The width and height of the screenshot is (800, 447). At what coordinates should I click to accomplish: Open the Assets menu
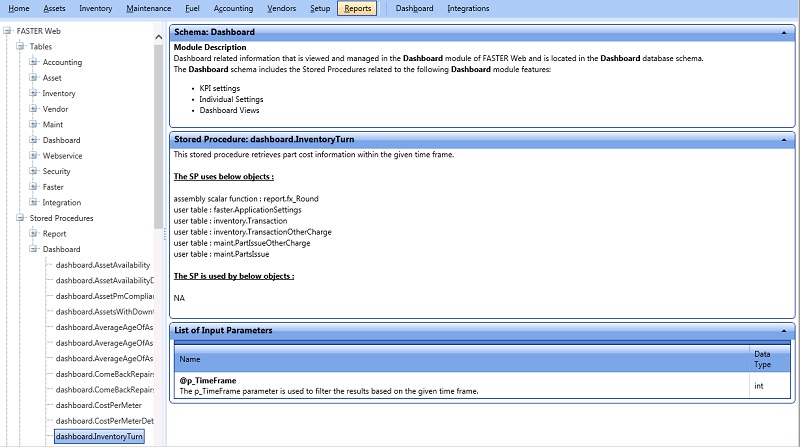pyautogui.click(x=54, y=8)
